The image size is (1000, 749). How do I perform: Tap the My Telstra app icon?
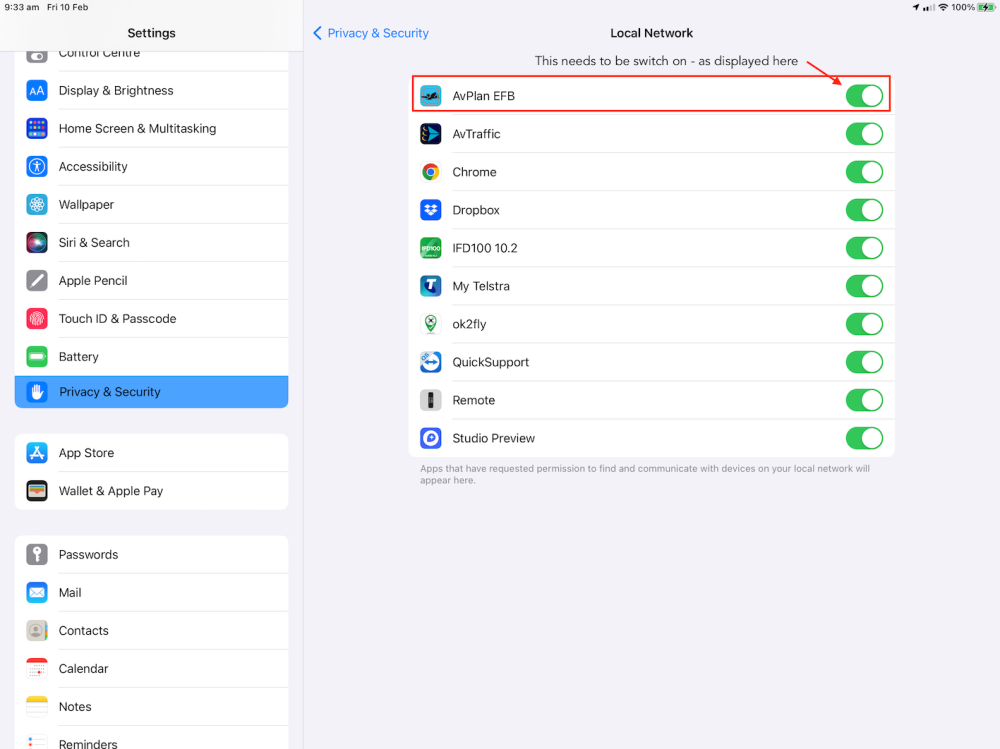(431, 286)
